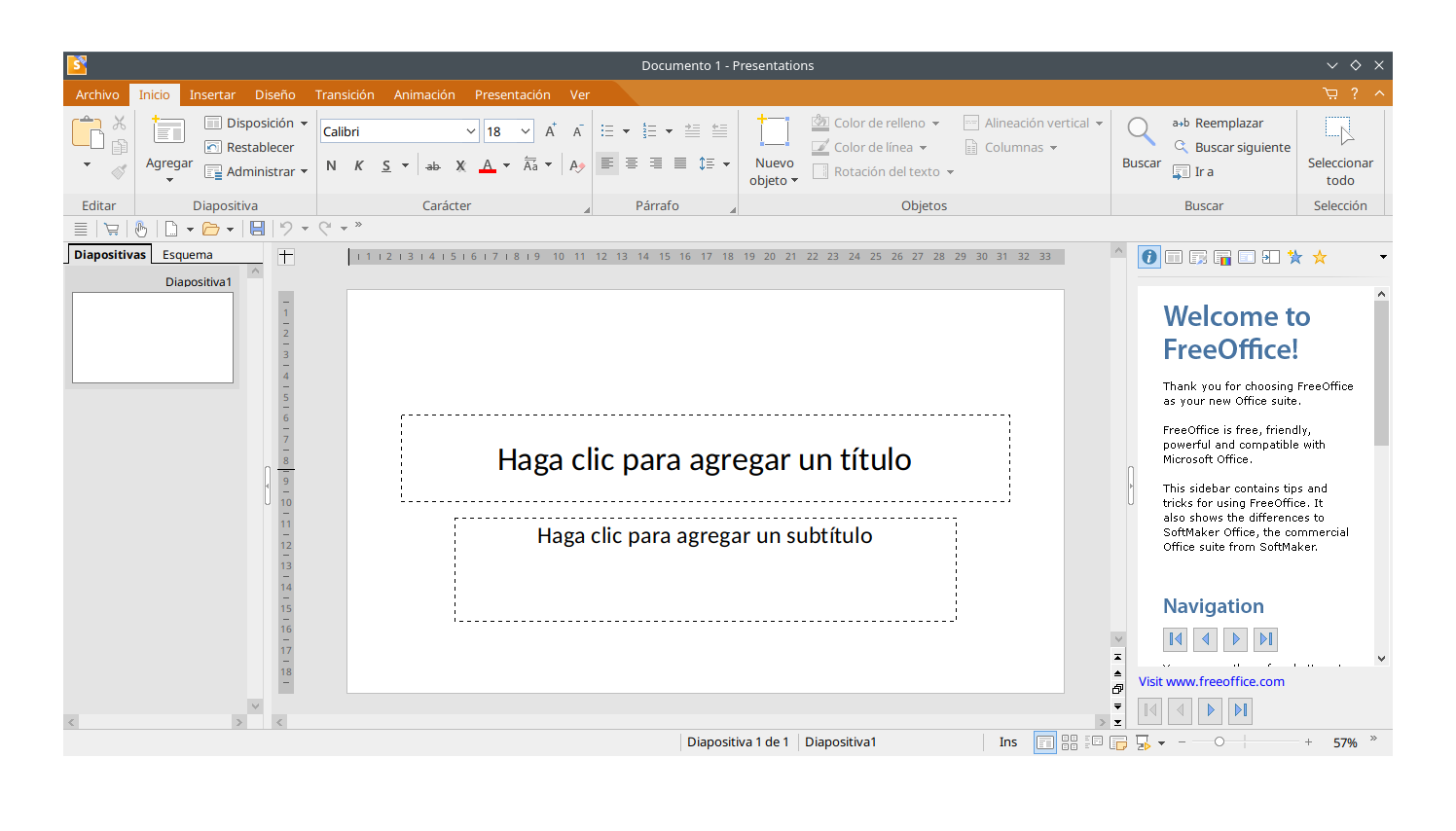The width and height of the screenshot is (1456, 831).
Task: Switch to the Insertar ribbon tab
Action: tap(212, 94)
